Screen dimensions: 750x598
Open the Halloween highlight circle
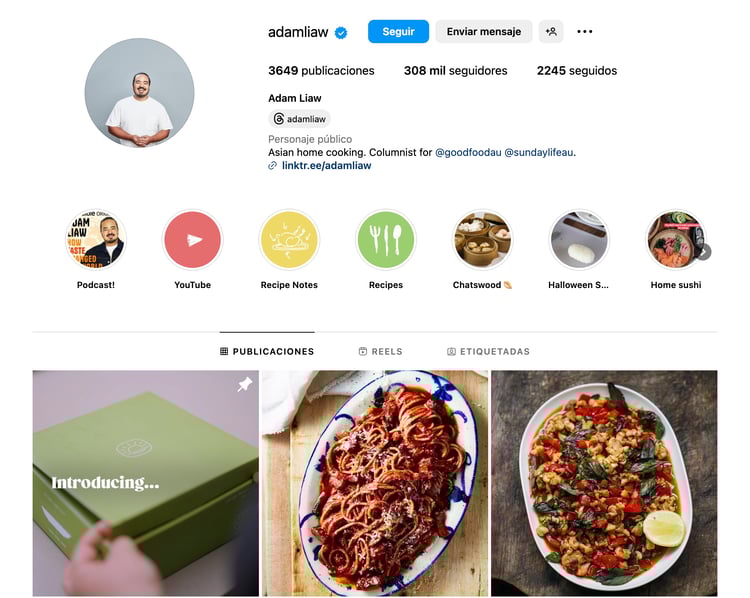579,239
